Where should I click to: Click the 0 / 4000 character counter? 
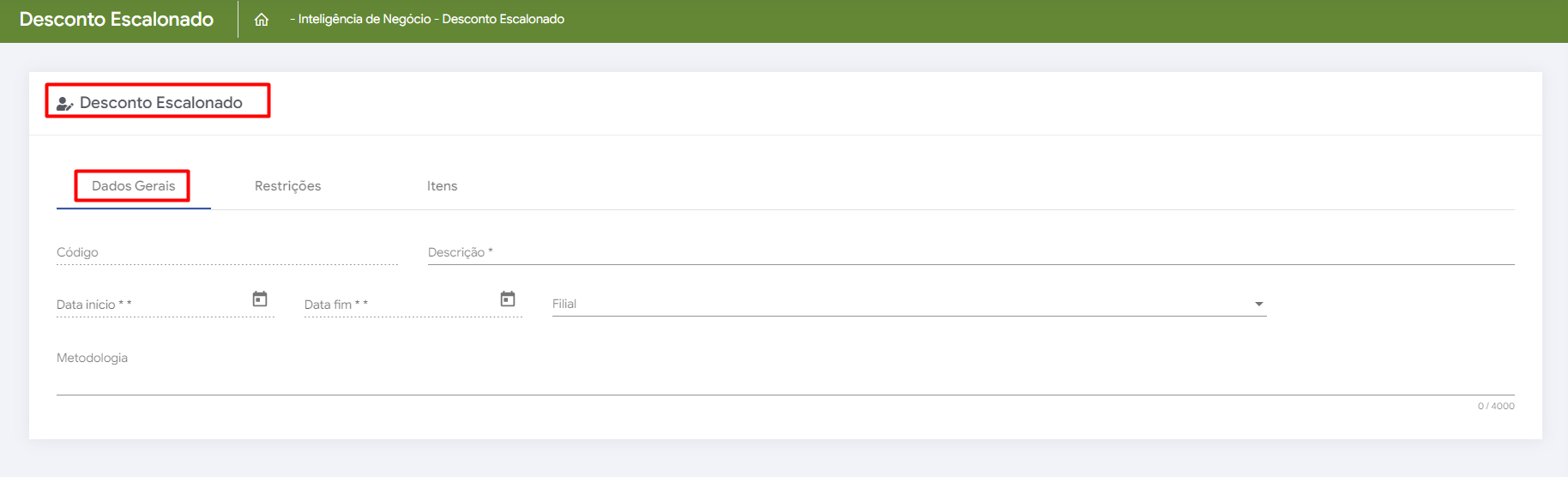tap(1495, 406)
